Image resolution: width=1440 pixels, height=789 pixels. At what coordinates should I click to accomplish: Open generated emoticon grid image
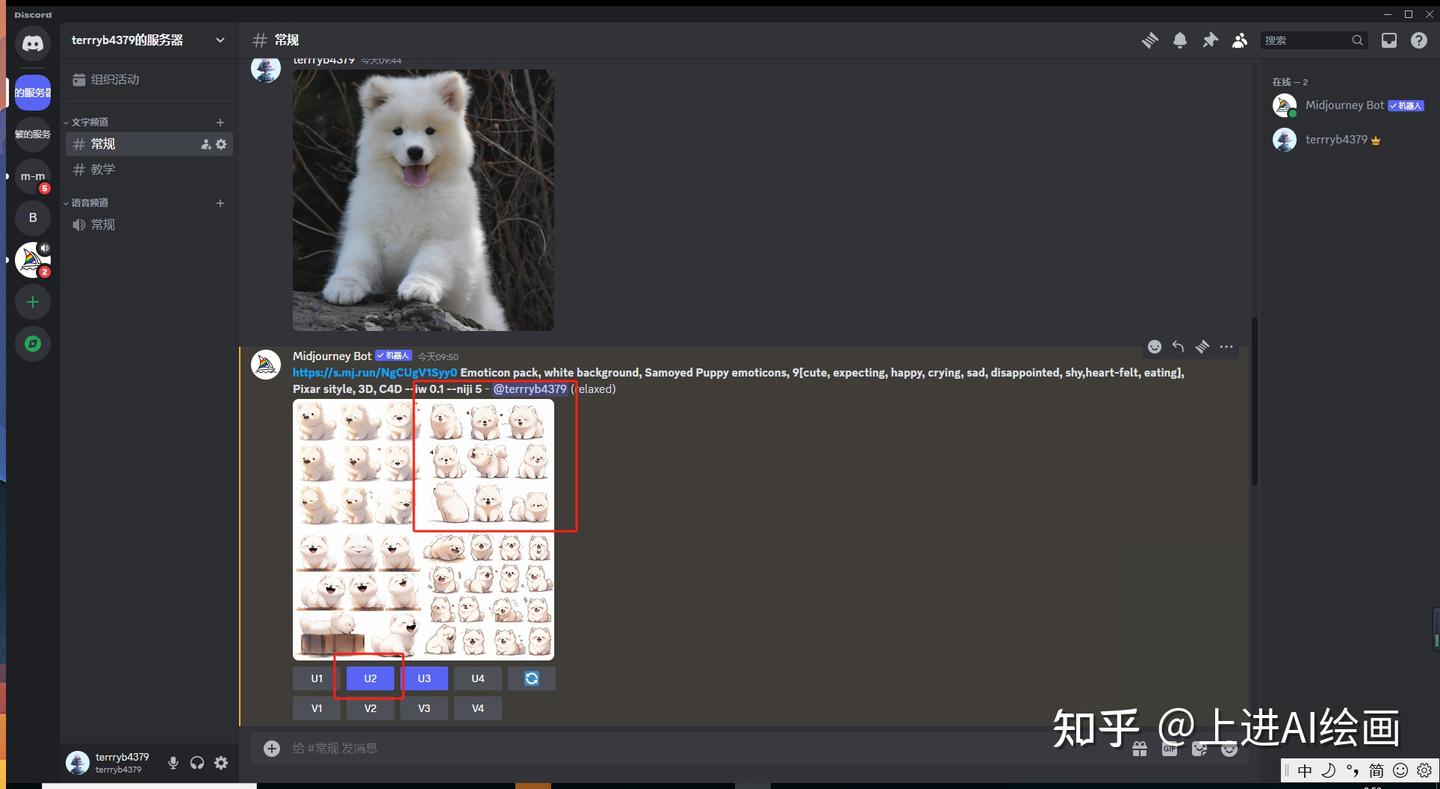point(423,529)
